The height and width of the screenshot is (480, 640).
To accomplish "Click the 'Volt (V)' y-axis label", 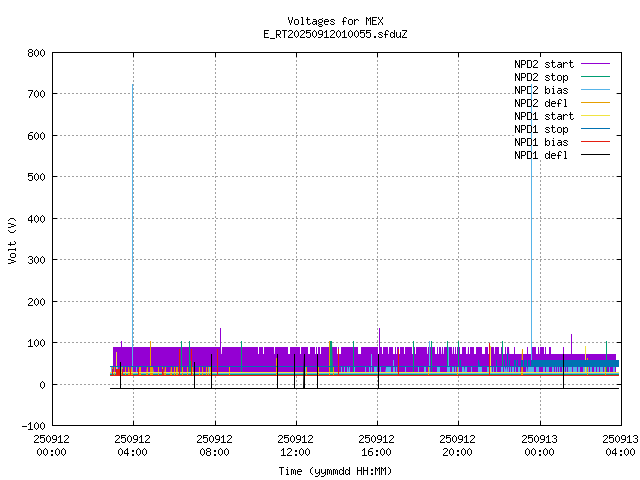I will point(12,240).
